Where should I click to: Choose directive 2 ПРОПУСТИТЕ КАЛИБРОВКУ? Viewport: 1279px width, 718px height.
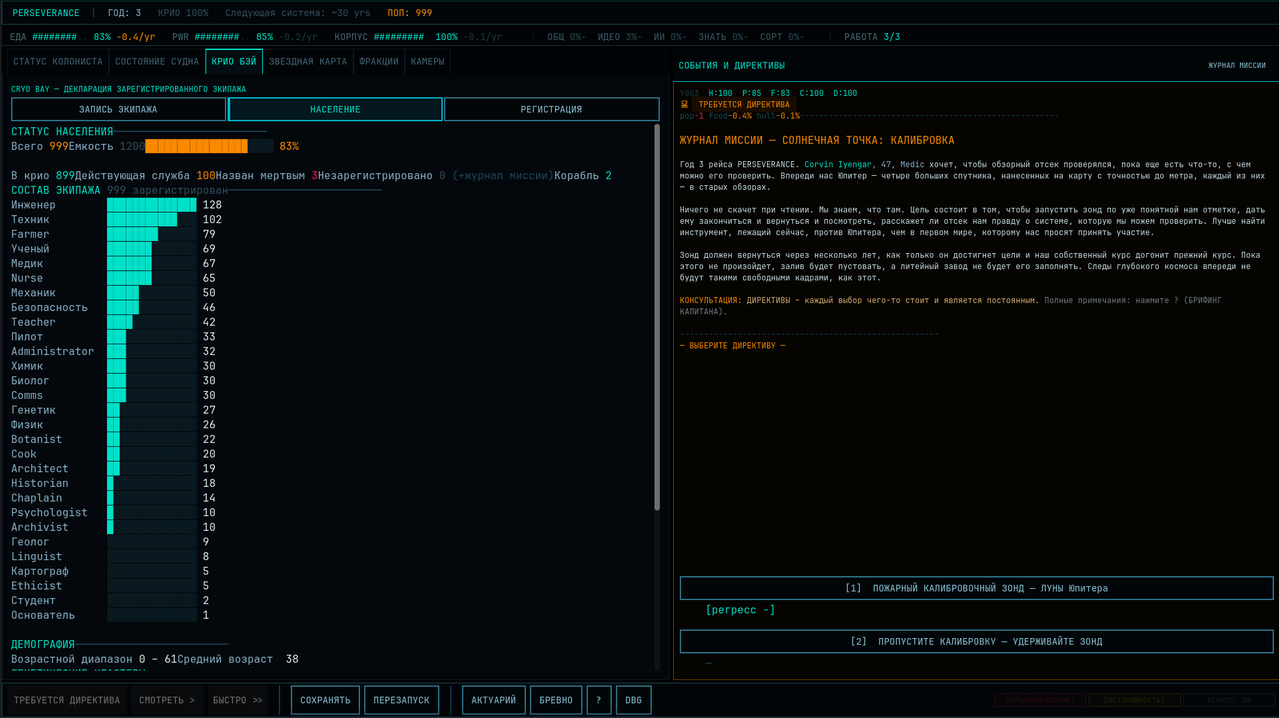coord(976,641)
